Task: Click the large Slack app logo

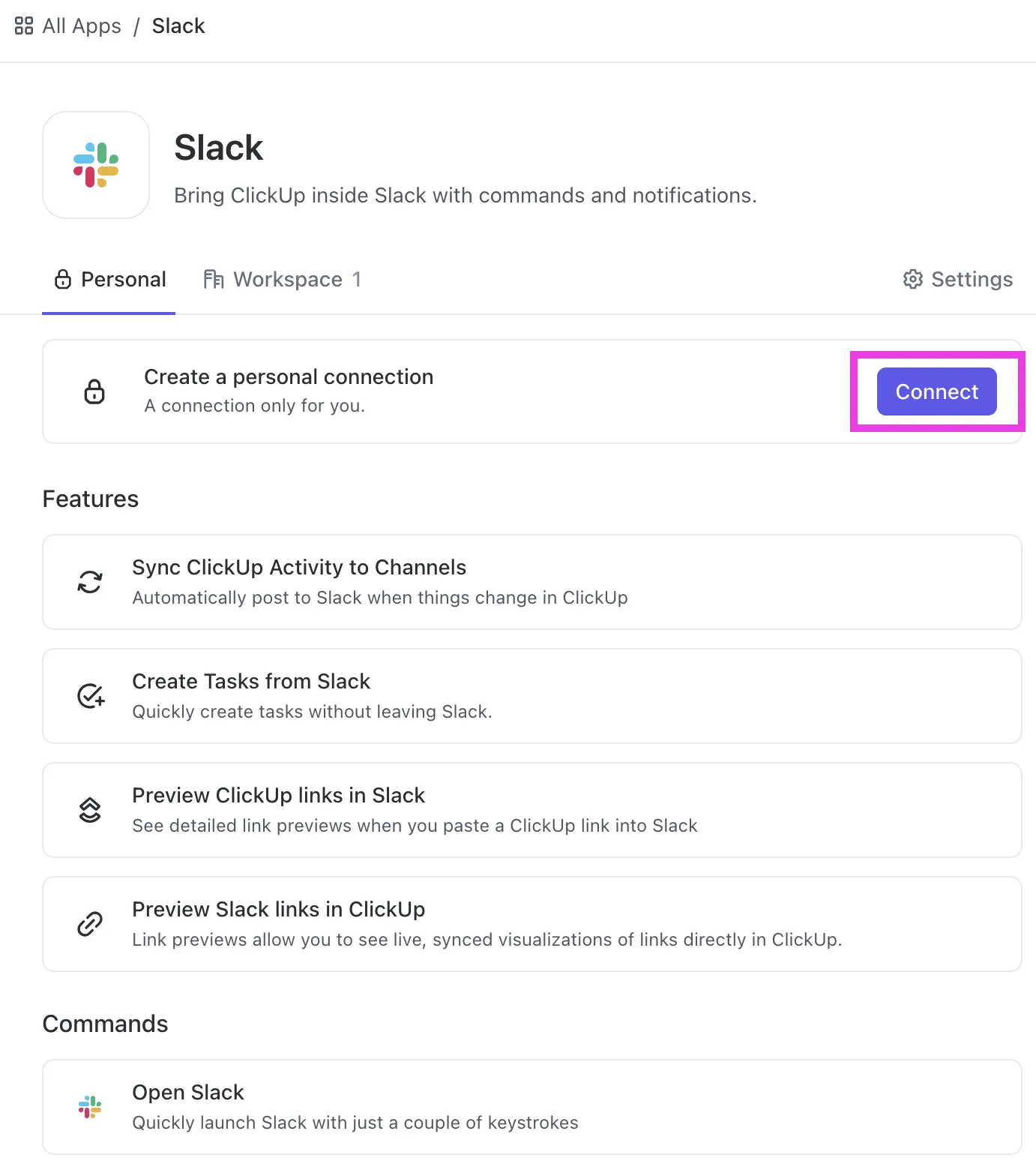Action: coord(96,165)
